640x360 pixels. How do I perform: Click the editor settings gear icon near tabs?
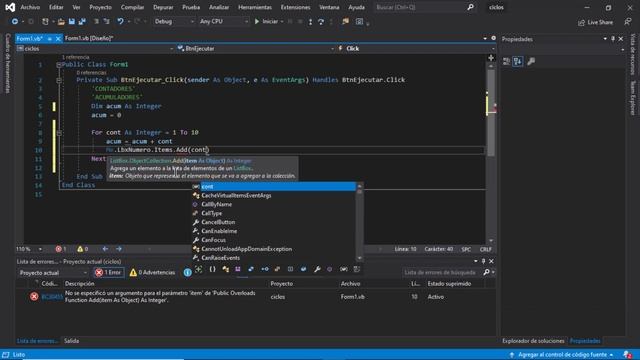[x=493, y=38]
